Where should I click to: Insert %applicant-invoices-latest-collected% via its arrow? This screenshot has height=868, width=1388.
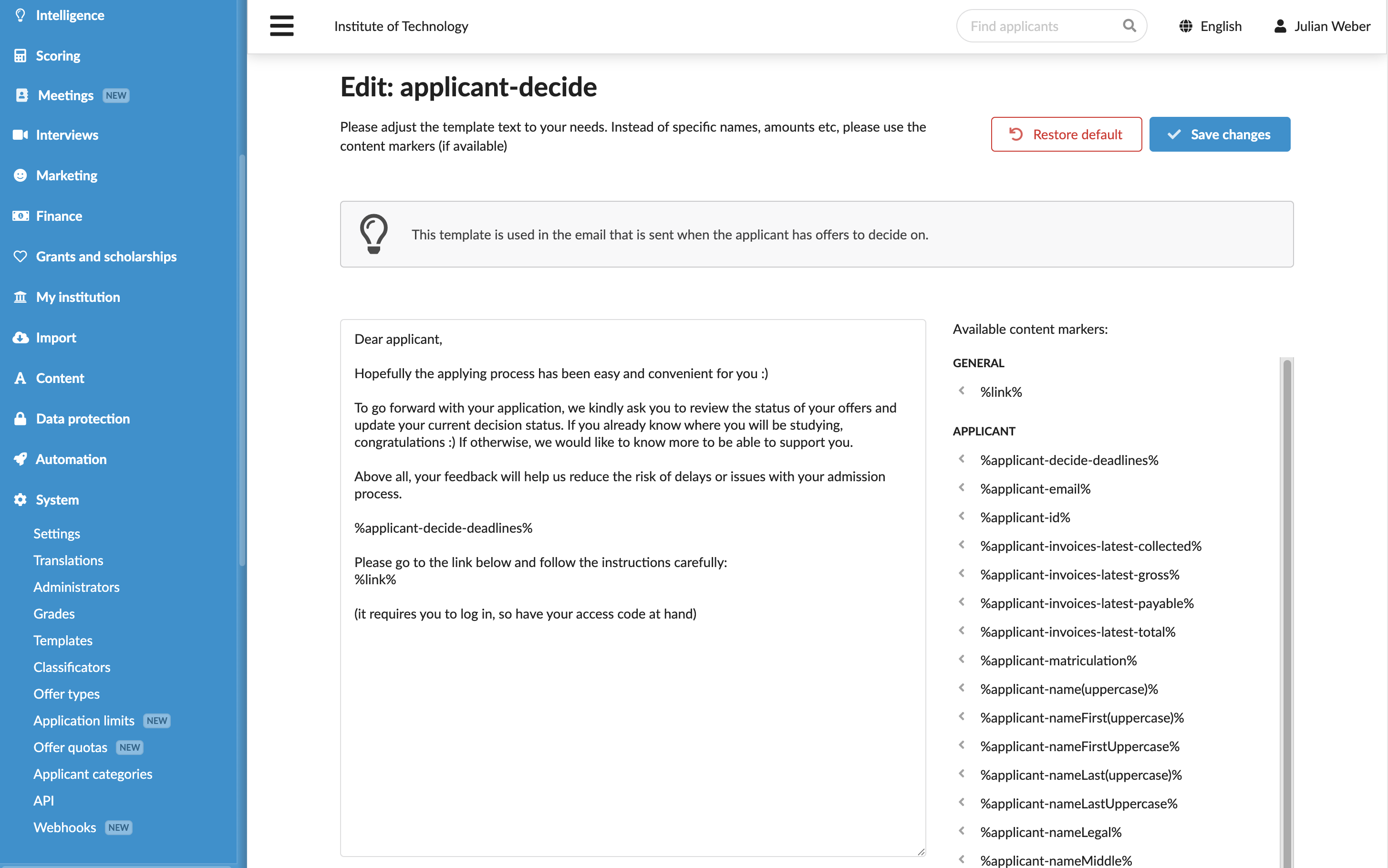tap(962, 545)
